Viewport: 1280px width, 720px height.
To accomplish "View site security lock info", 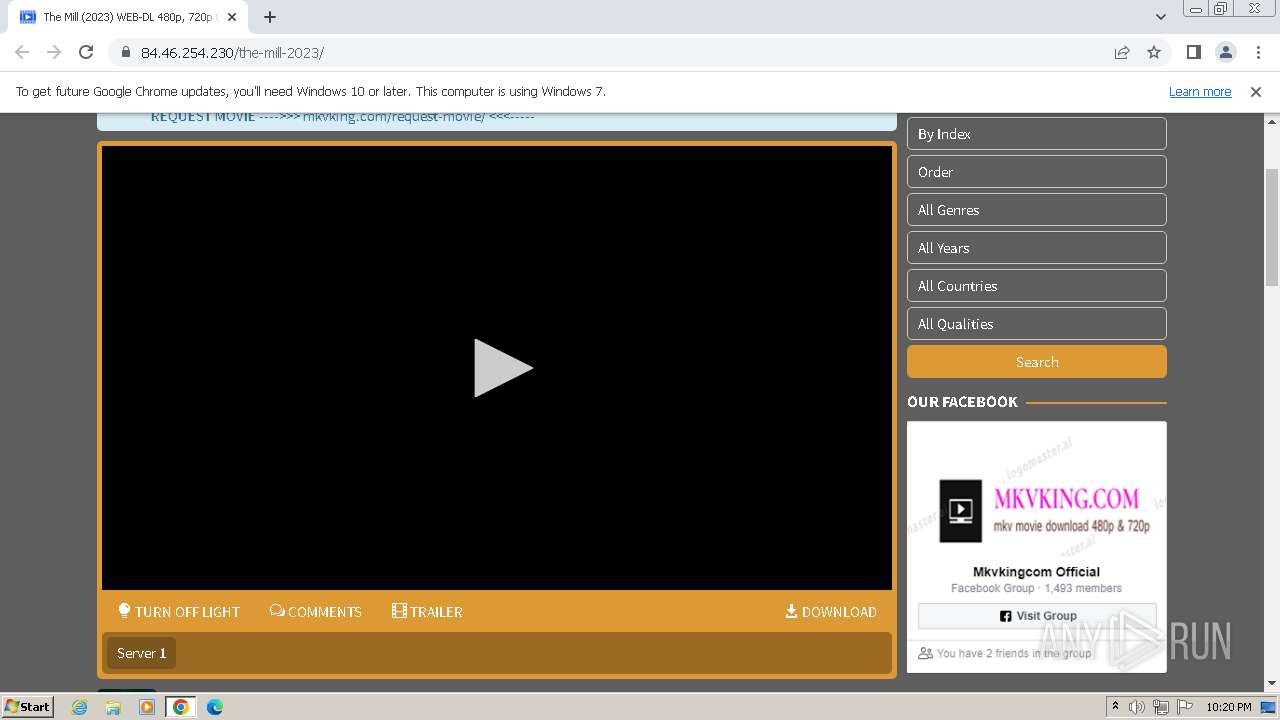I will tap(125, 52).
